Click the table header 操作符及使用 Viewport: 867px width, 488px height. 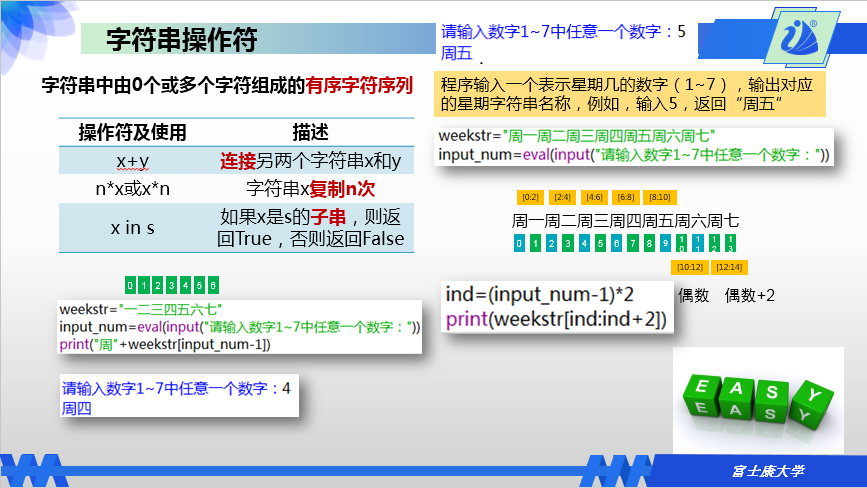point(132,133)
